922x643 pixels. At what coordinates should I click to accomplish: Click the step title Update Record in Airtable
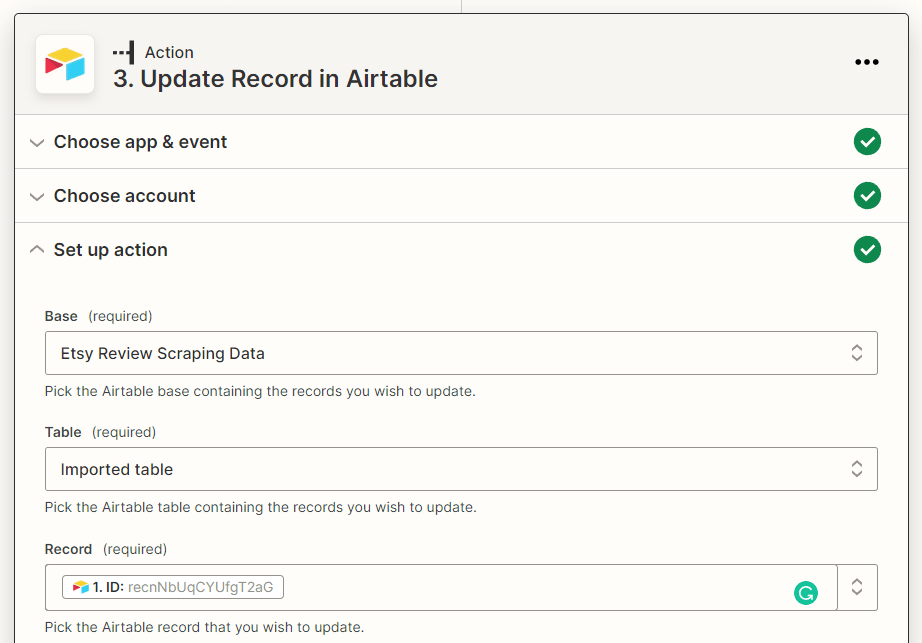click(x=275, y=79)
